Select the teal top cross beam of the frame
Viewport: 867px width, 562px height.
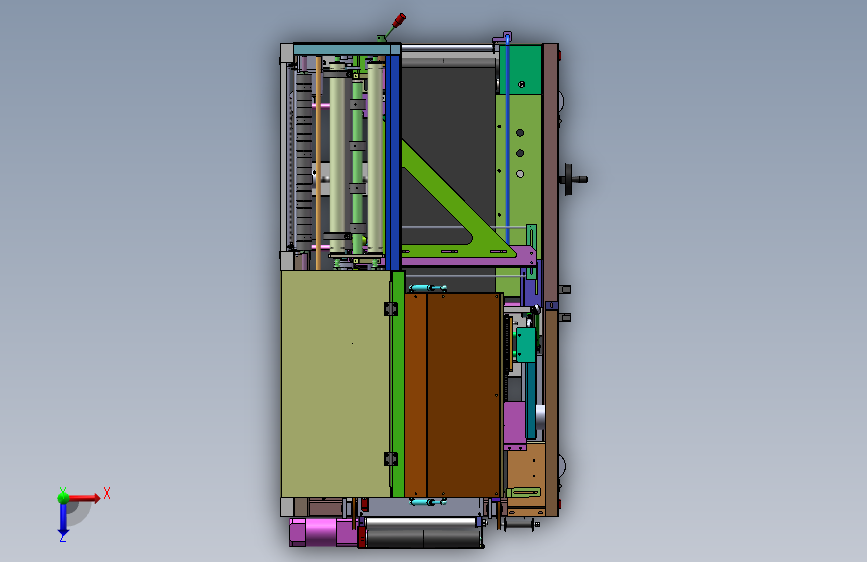347,49
